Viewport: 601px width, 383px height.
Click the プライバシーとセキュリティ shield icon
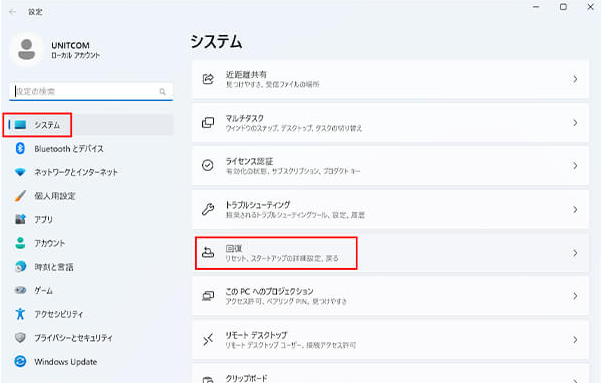point(20,338)
